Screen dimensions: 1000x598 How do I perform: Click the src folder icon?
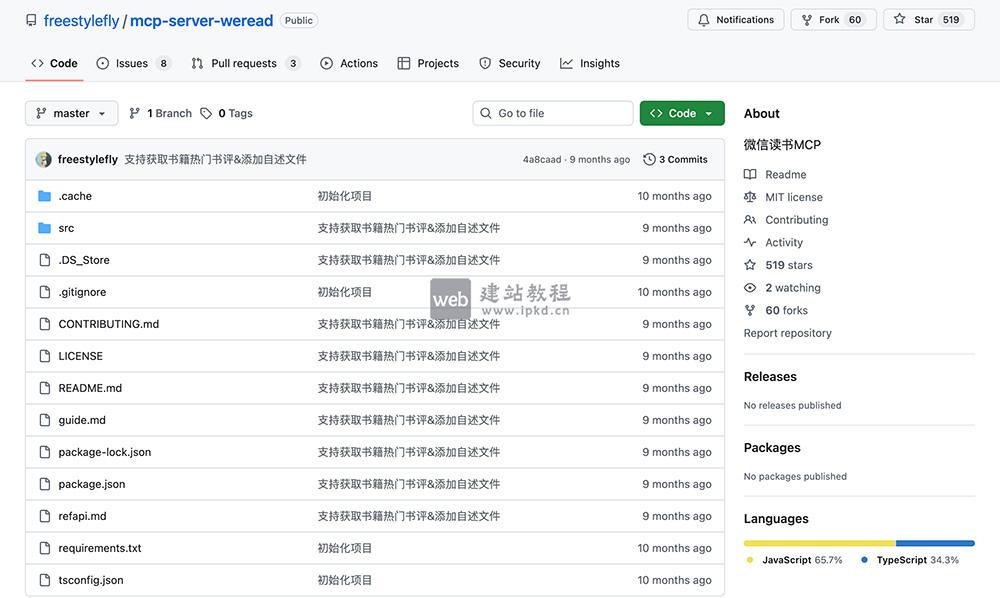coord(44,228)
